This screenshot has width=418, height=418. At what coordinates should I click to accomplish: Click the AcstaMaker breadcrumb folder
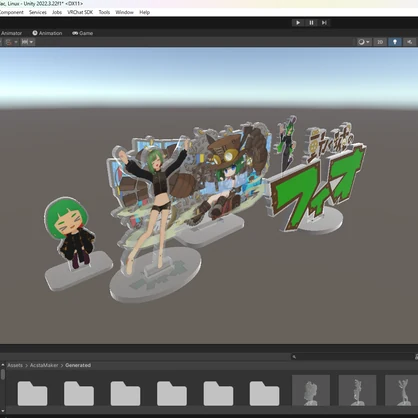44,365
